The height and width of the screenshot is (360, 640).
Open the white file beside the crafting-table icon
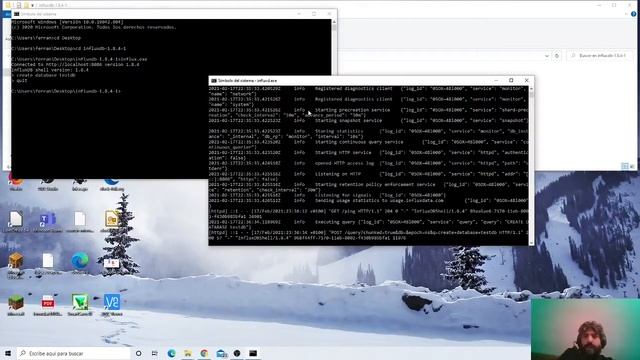tap(48, 263)
